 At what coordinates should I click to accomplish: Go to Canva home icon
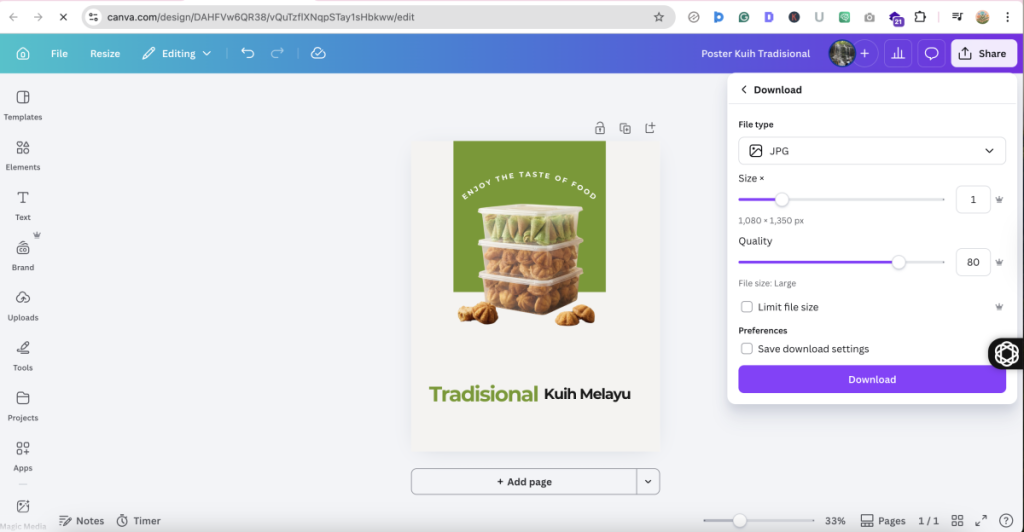pos(23,54)
